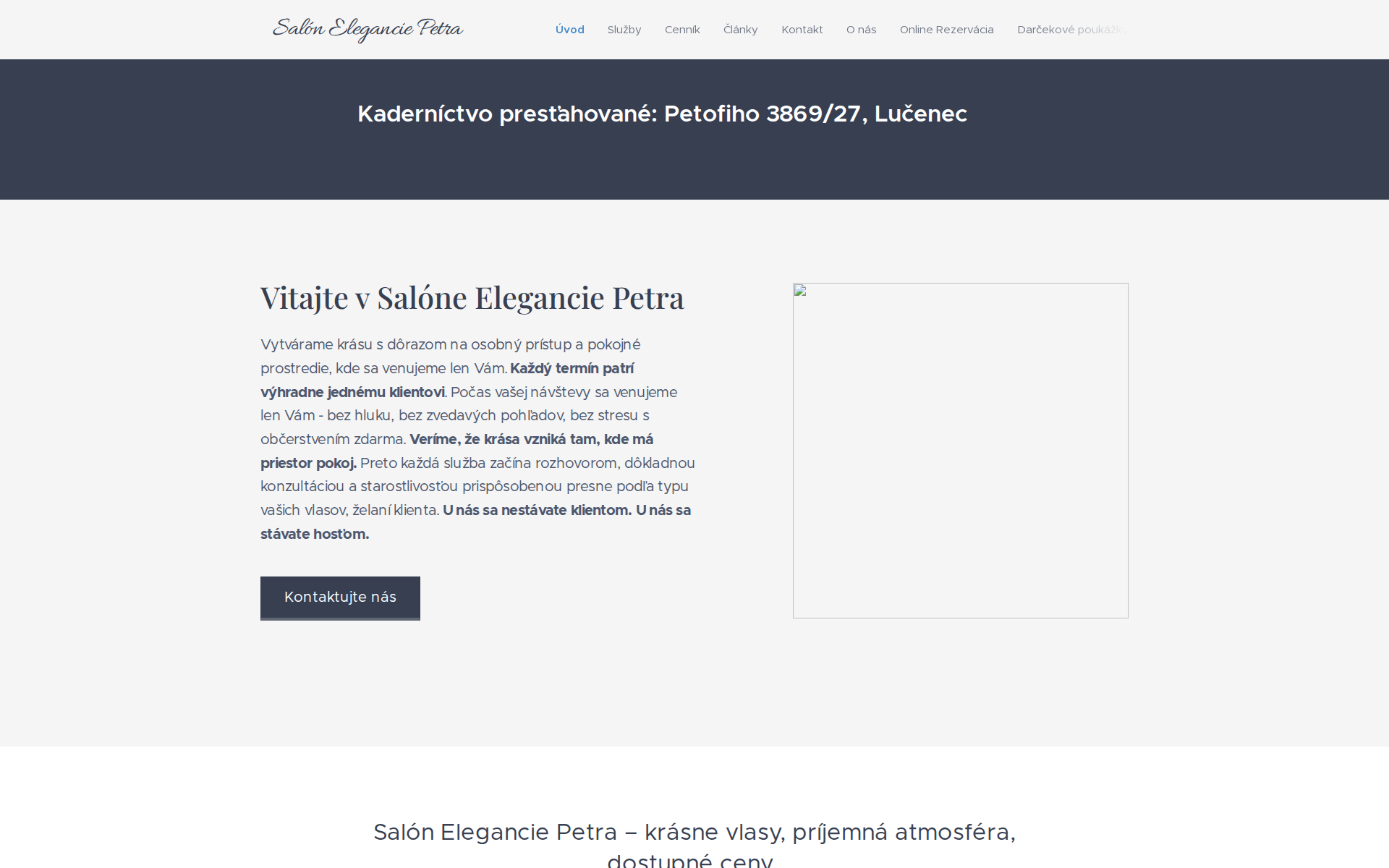Navigate to the Cenník section

click(x=682, y=30)
